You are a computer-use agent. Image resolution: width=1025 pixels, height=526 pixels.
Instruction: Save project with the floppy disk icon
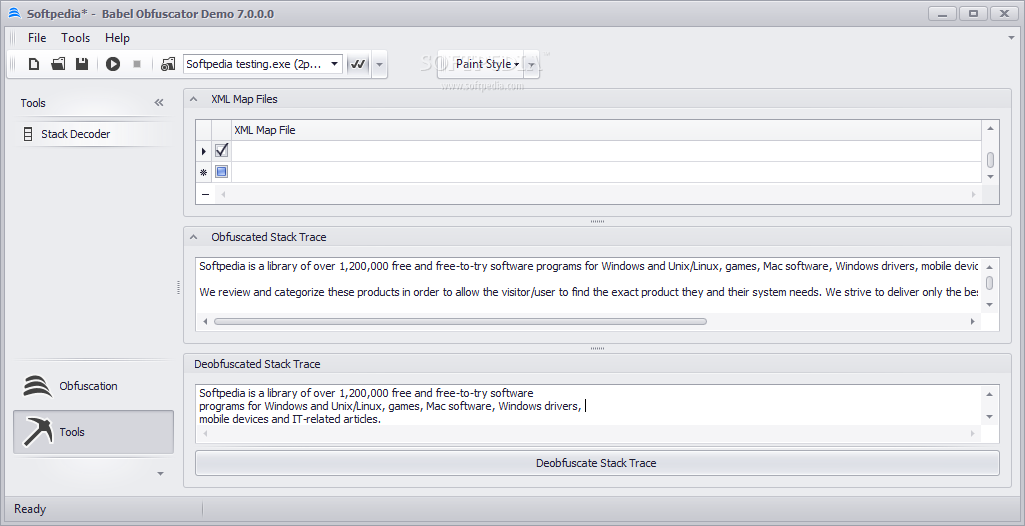point(82,64)
